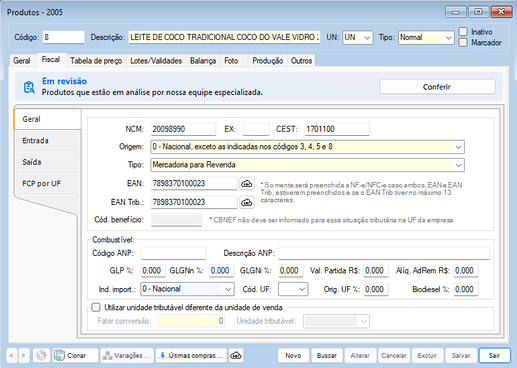Open the Lotes/Validades tab
The width and height of the screenshot is (517, 368).
pos(156,61)
